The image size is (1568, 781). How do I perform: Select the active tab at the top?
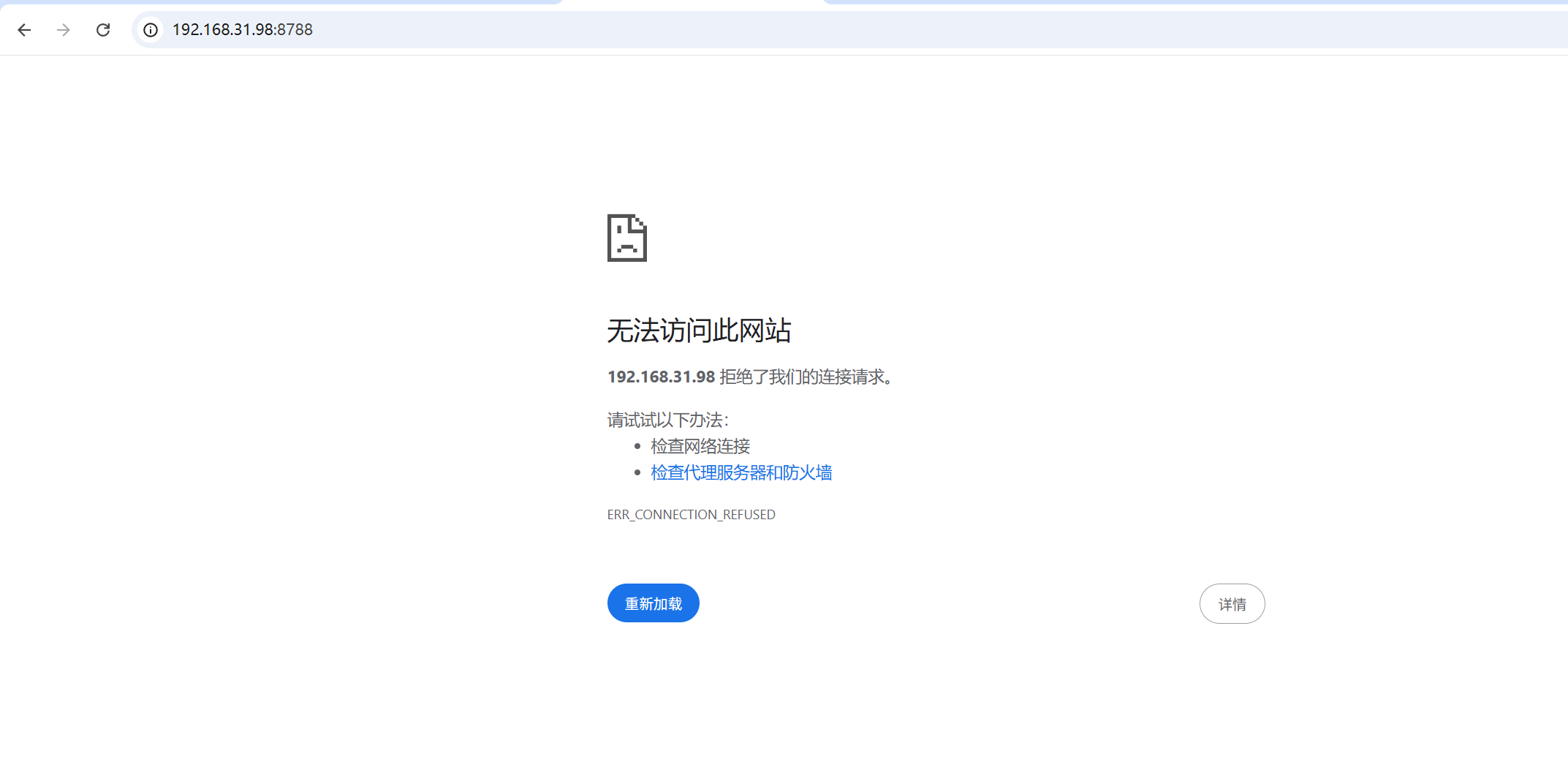(x=693, y=3)
